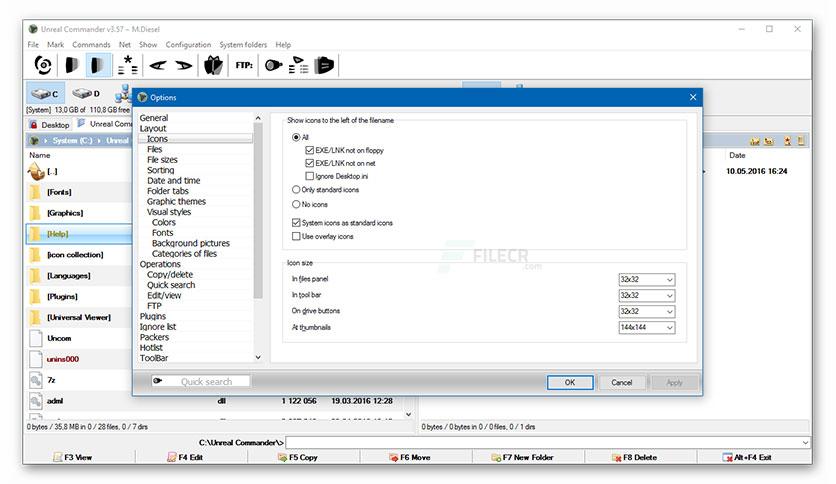
Task: Open In files panel icon size dropdown
Action: tap(647, 279)
